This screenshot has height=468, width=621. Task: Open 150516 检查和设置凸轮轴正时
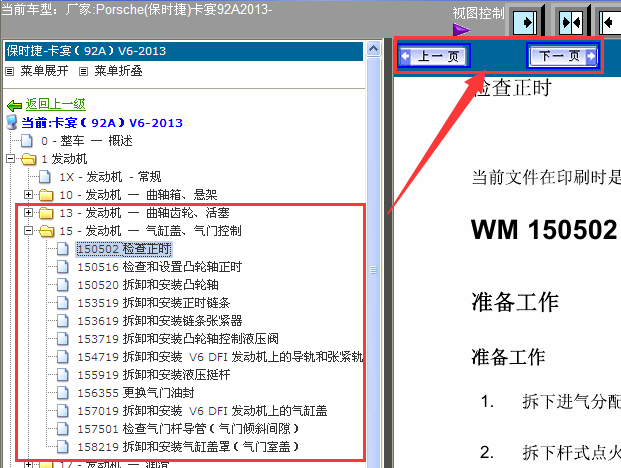click(160, 267)
